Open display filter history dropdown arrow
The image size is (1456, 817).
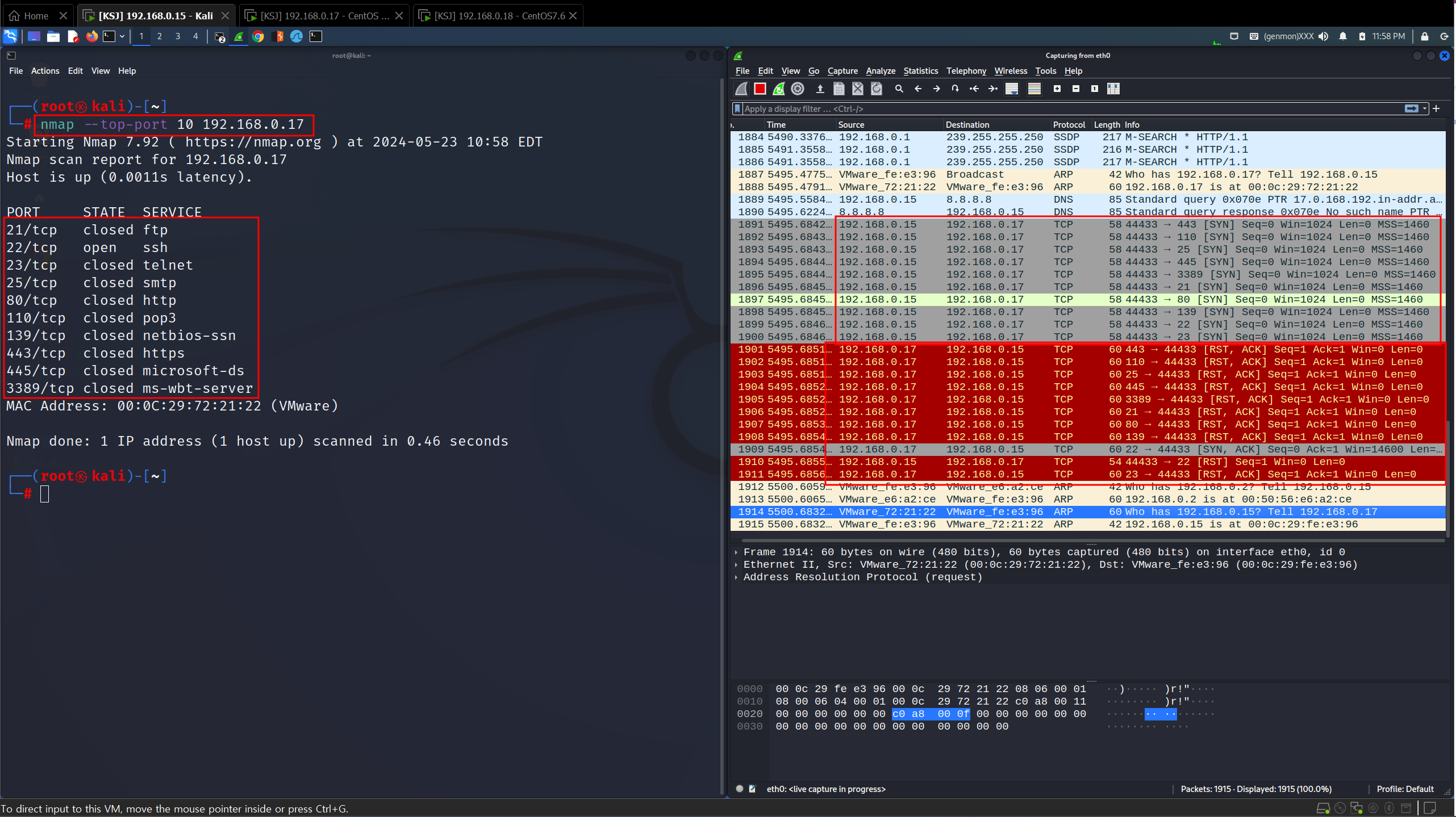click(x=1425, y=108)
